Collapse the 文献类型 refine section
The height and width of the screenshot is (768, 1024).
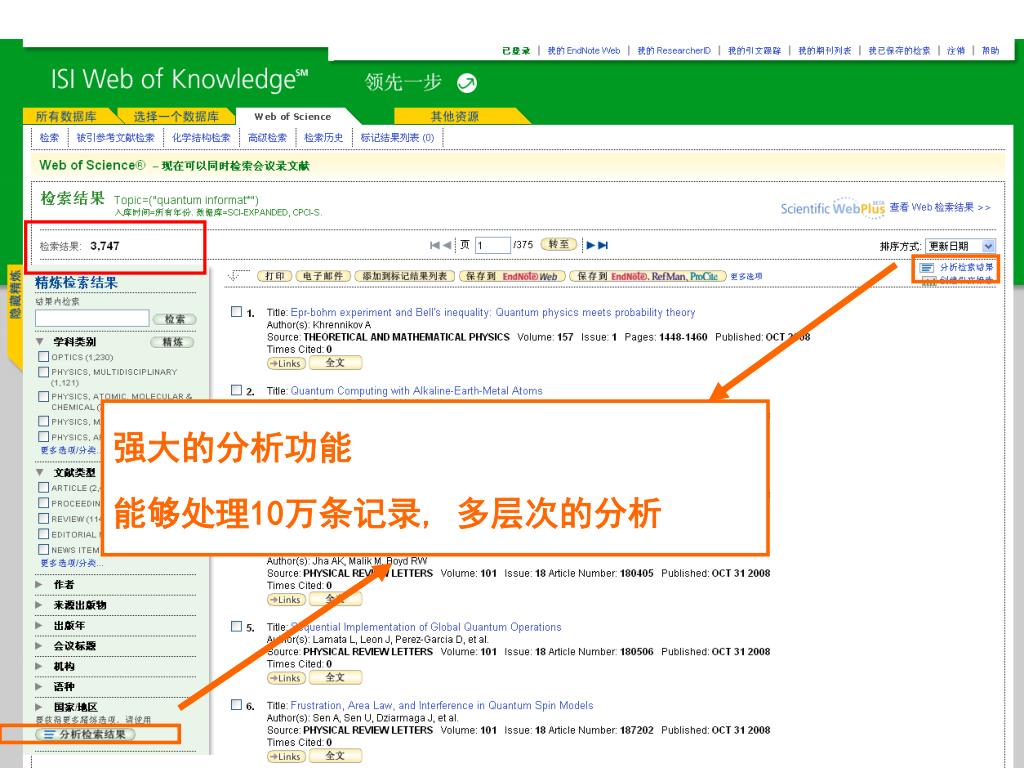[x=40, y=472]
